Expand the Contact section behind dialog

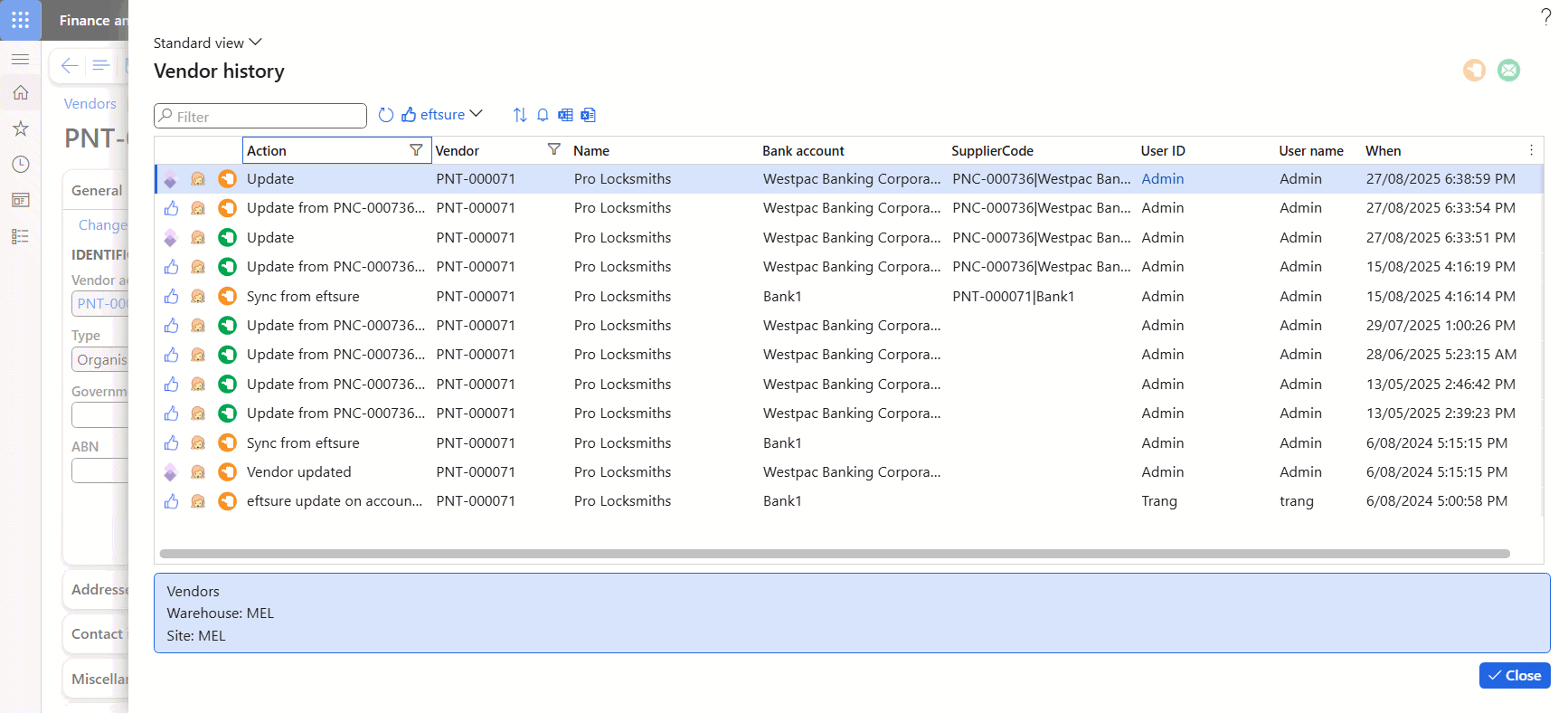click(x=99, y=634)
